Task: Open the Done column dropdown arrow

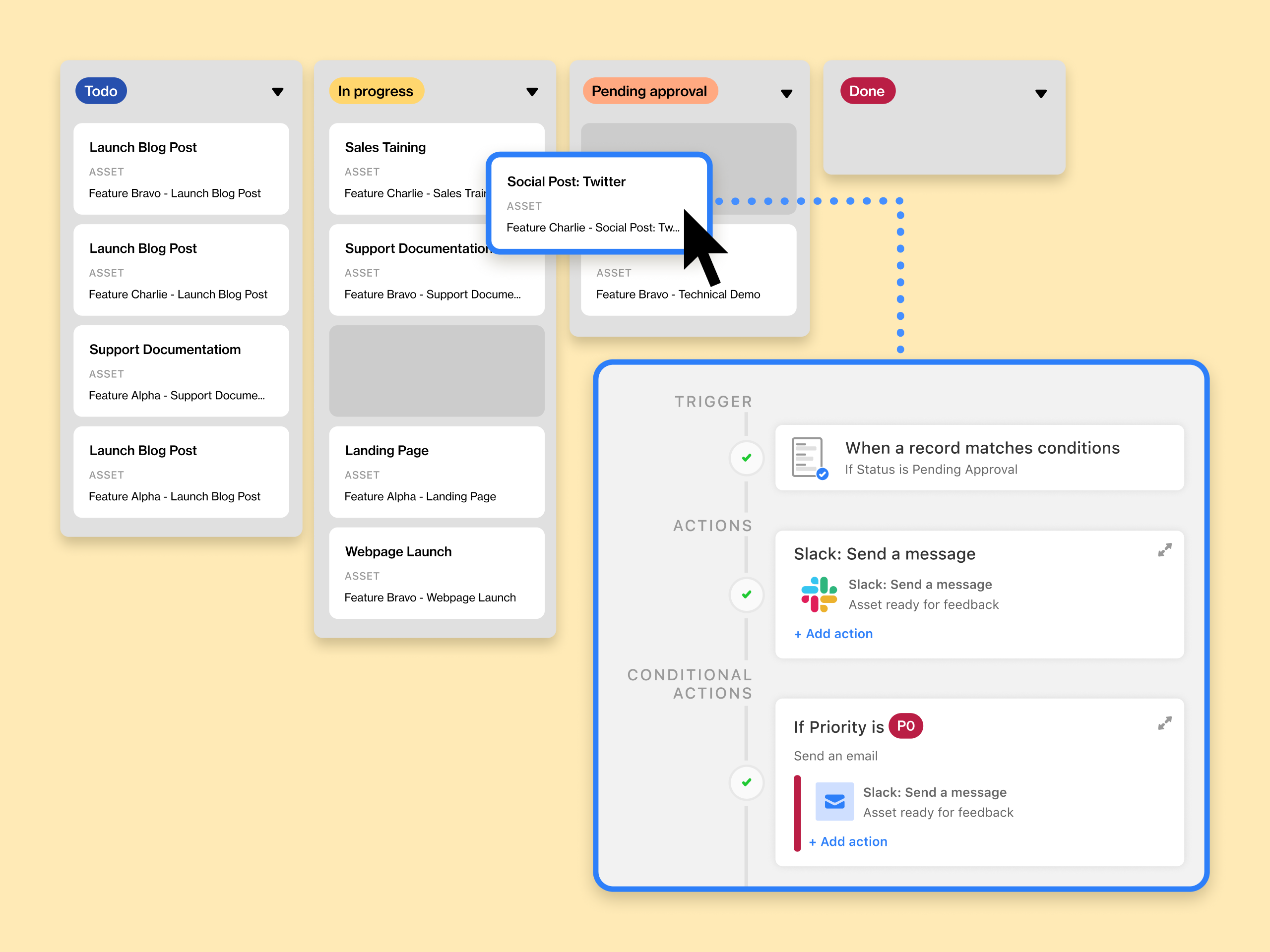Action: point(1041,94)
